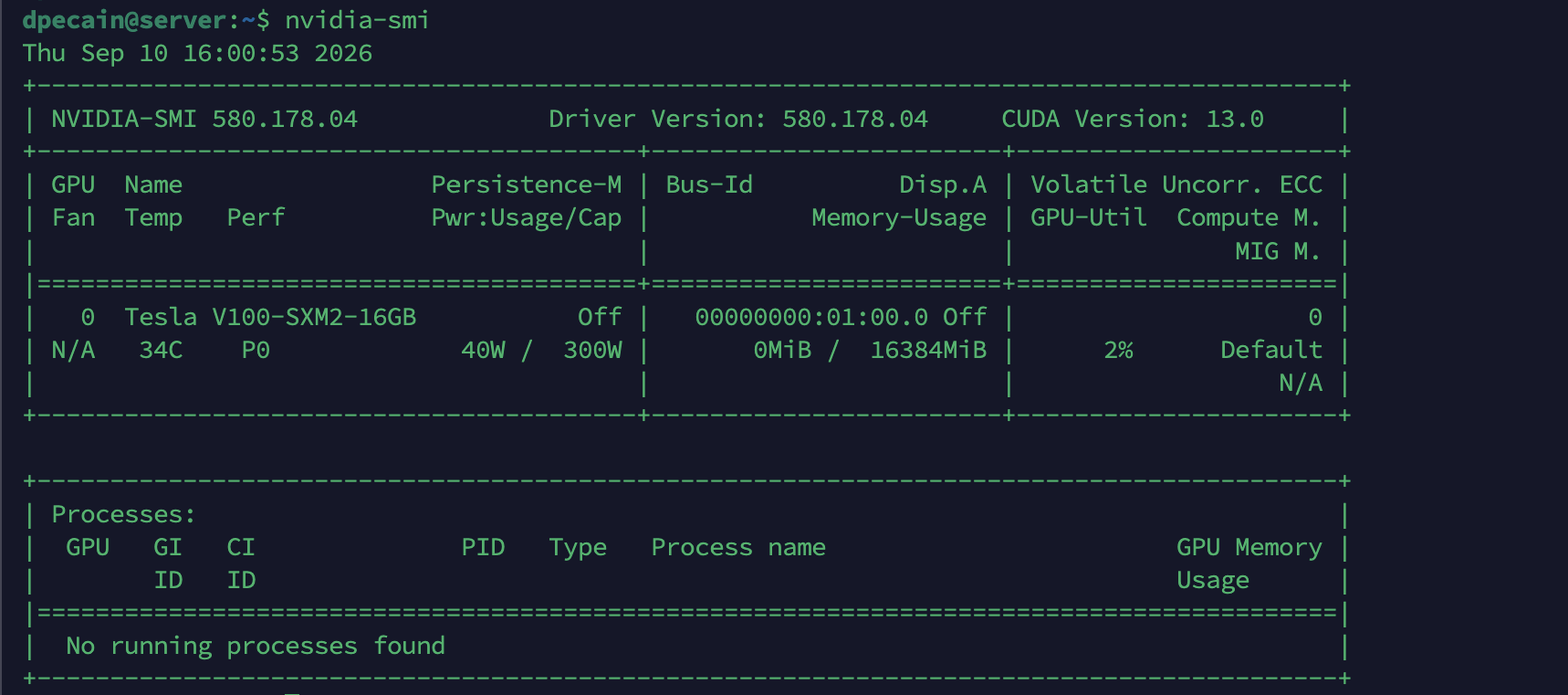Click the 40W power usage value
1568x695 pixels.
tap(483, 350)
